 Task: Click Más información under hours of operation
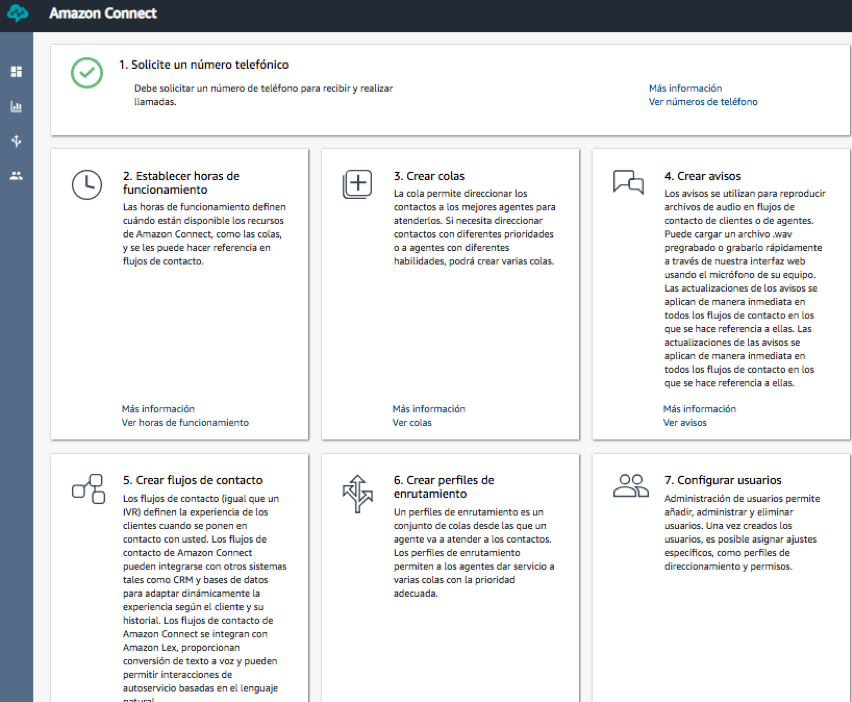point(158,409)
